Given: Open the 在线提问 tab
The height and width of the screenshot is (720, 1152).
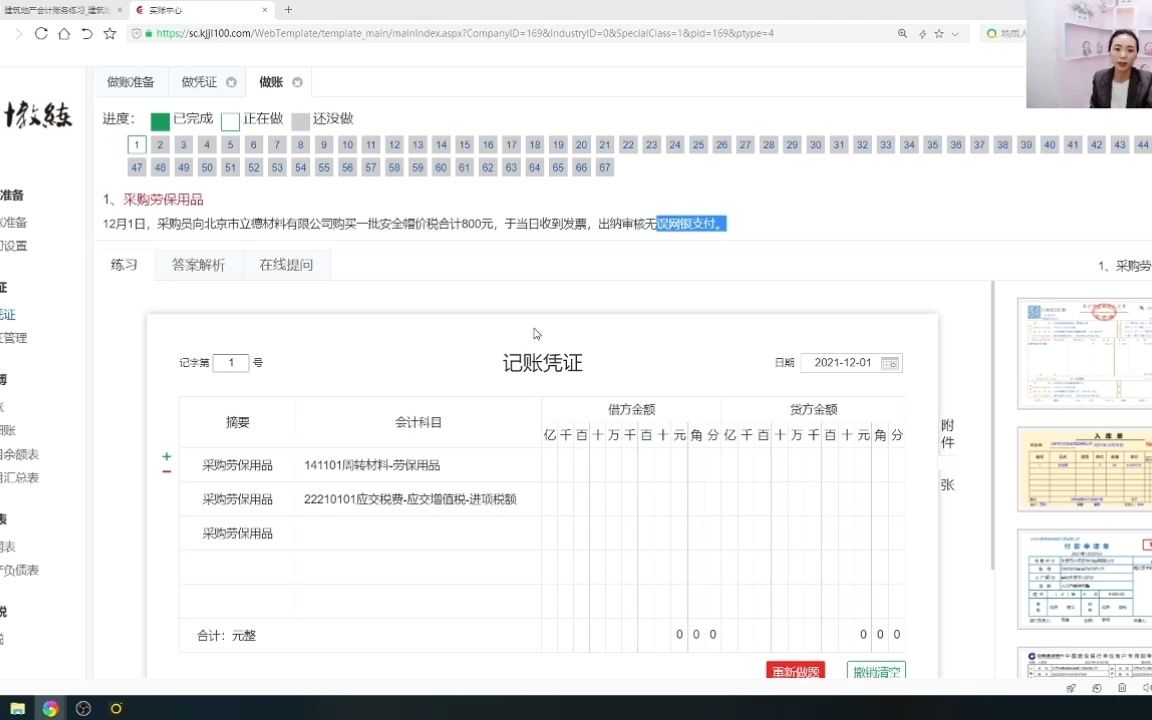Looking at the screenshot, I should pyautogui.click(x=286, y=264).
